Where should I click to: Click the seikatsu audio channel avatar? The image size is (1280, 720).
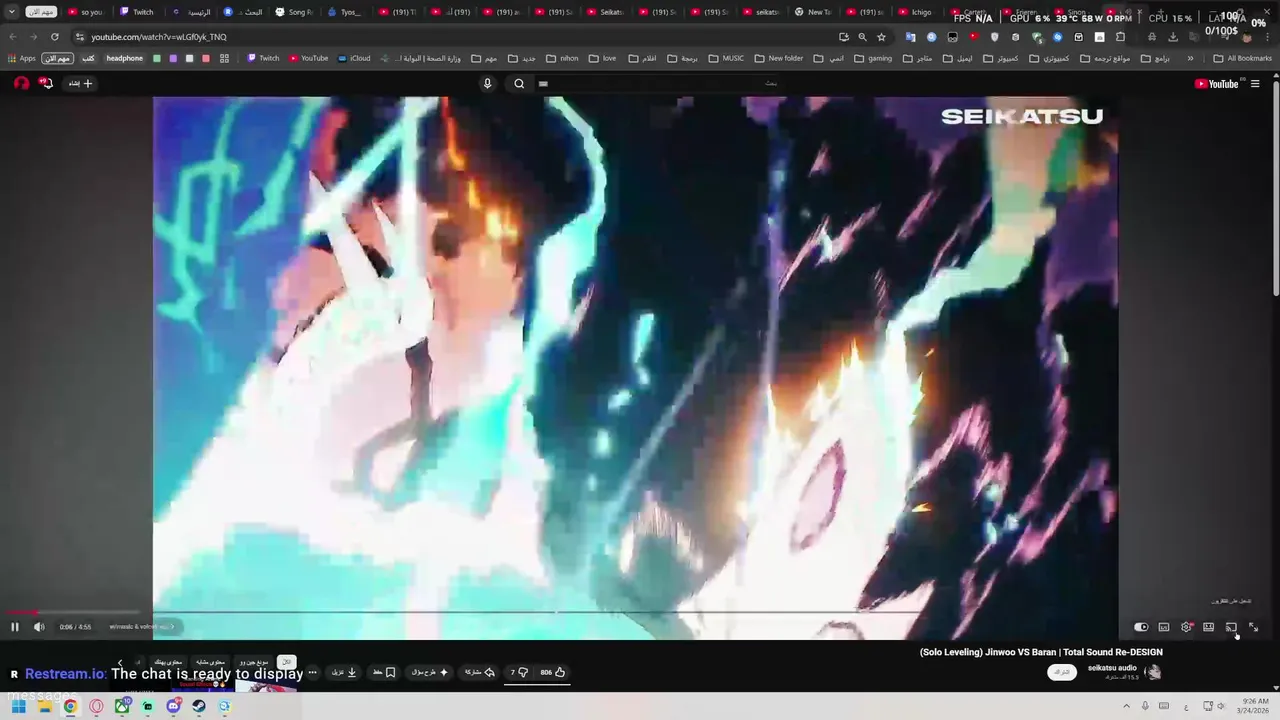pos(1153,672)
